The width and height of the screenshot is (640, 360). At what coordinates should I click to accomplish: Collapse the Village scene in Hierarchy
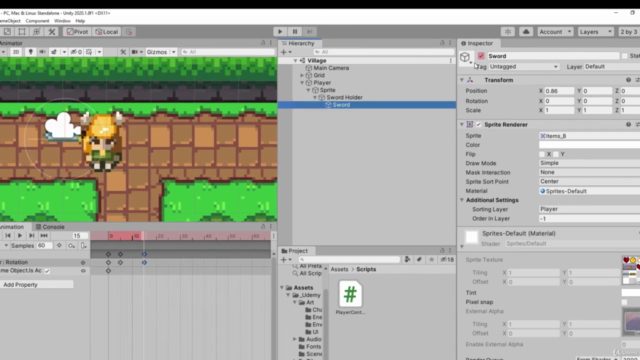(x=296, y=60)
